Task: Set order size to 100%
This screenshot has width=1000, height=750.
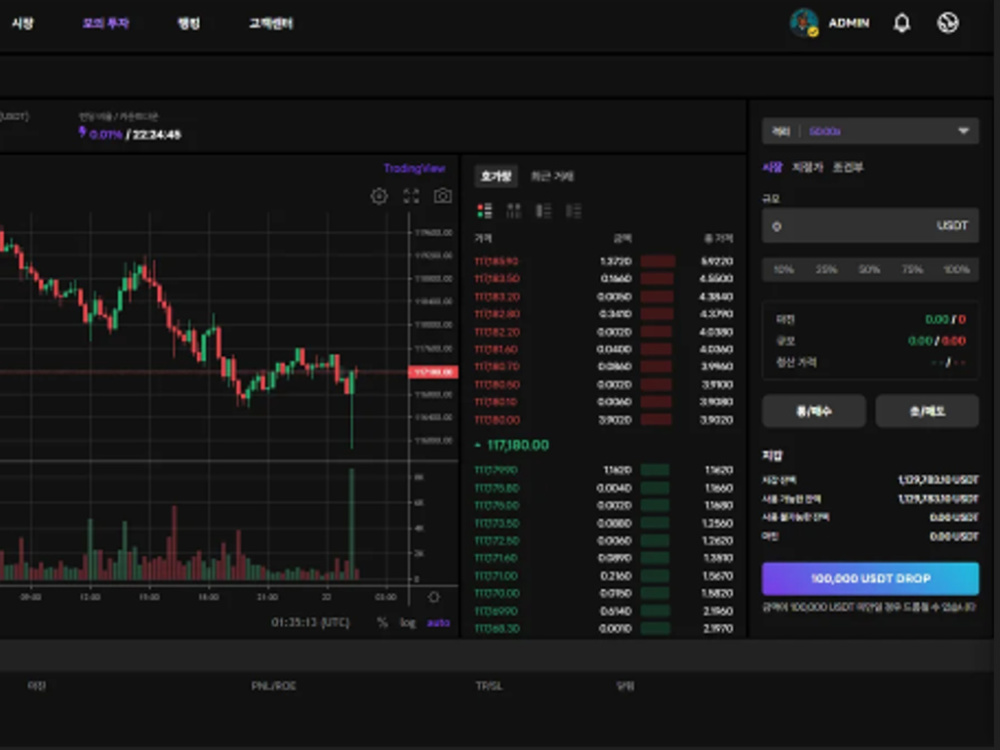Action: pyautogui.click(x=956, y=269)
